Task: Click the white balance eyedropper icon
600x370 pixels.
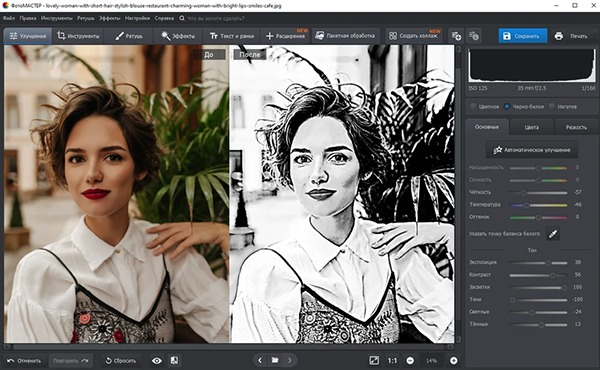Action: 553,234
